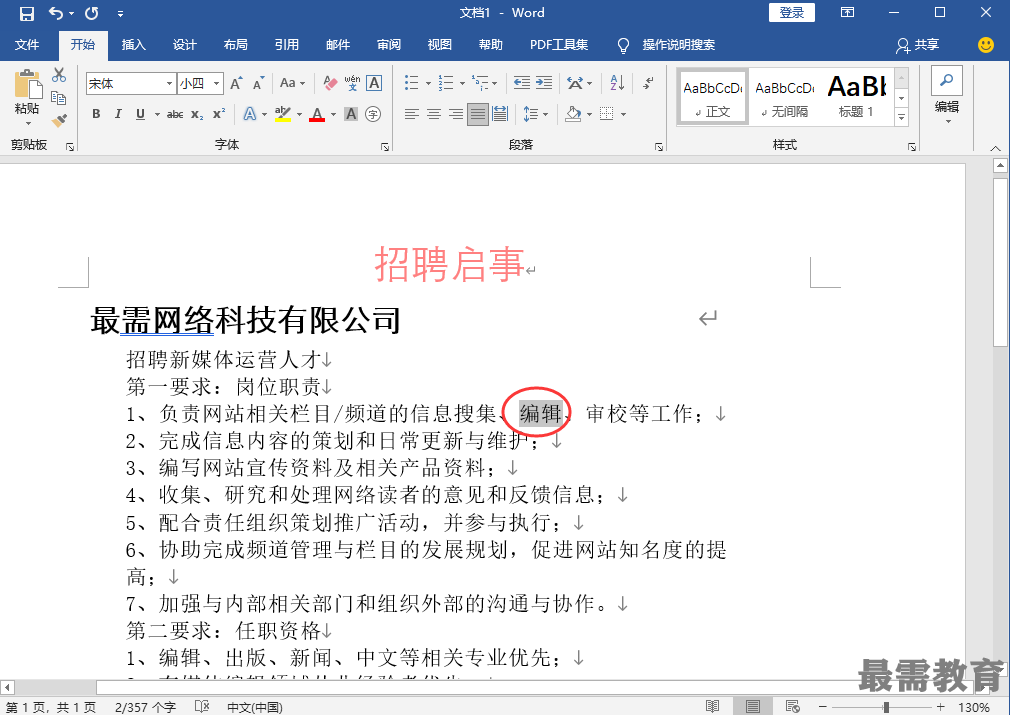Viewport: 1010px width, 715px height.
Task: Increase paragraph indent
Action: tap(544, 82)
